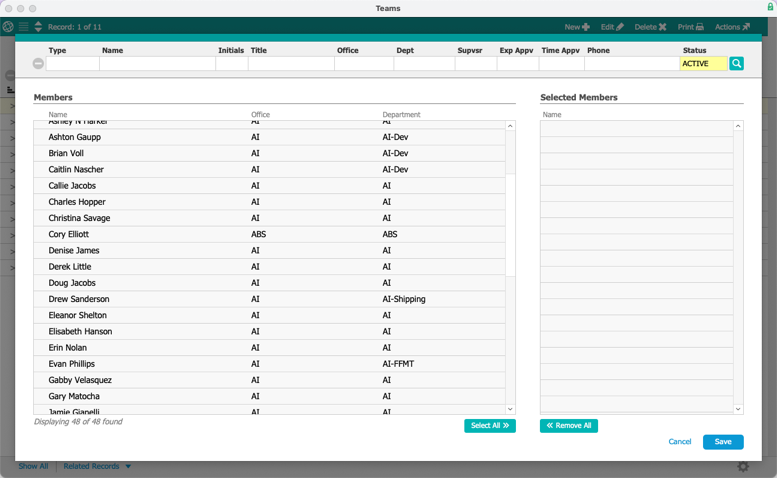This screenshot has width=777, height=478.
Task: Select member Erin Nolan
Action: [x=270, y=348]
